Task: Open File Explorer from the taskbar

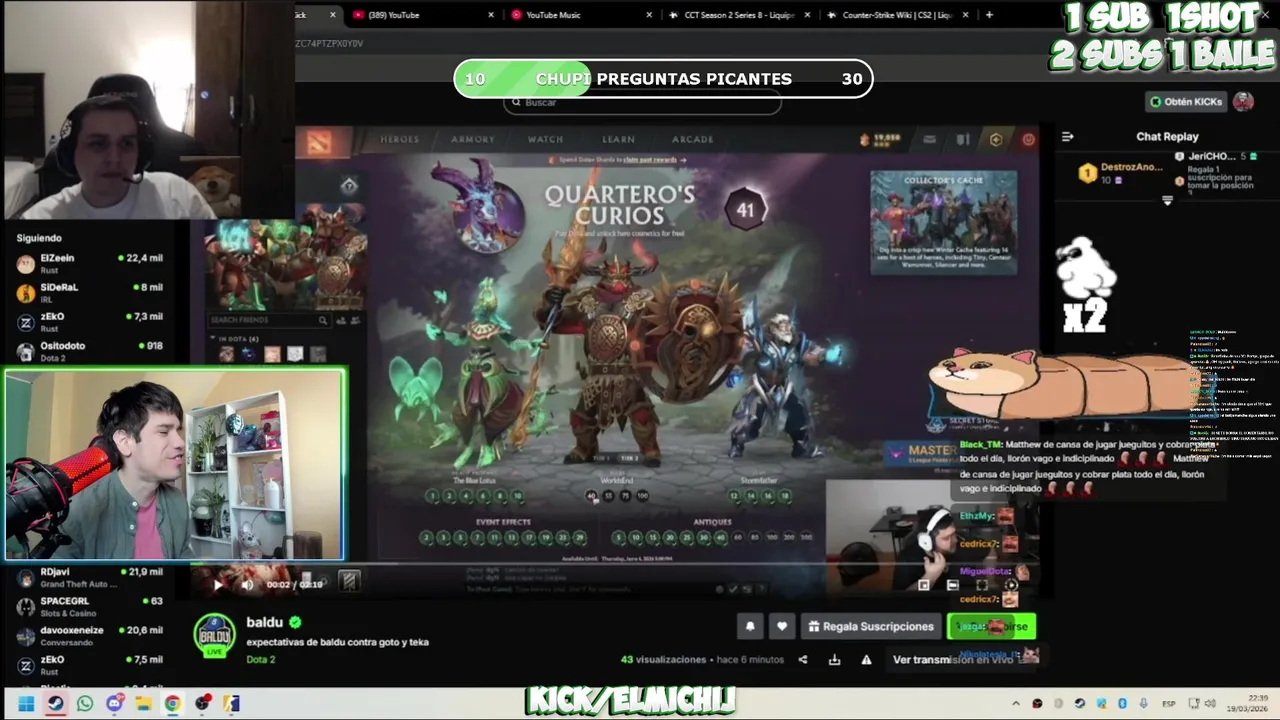Action: coord(143,704)
